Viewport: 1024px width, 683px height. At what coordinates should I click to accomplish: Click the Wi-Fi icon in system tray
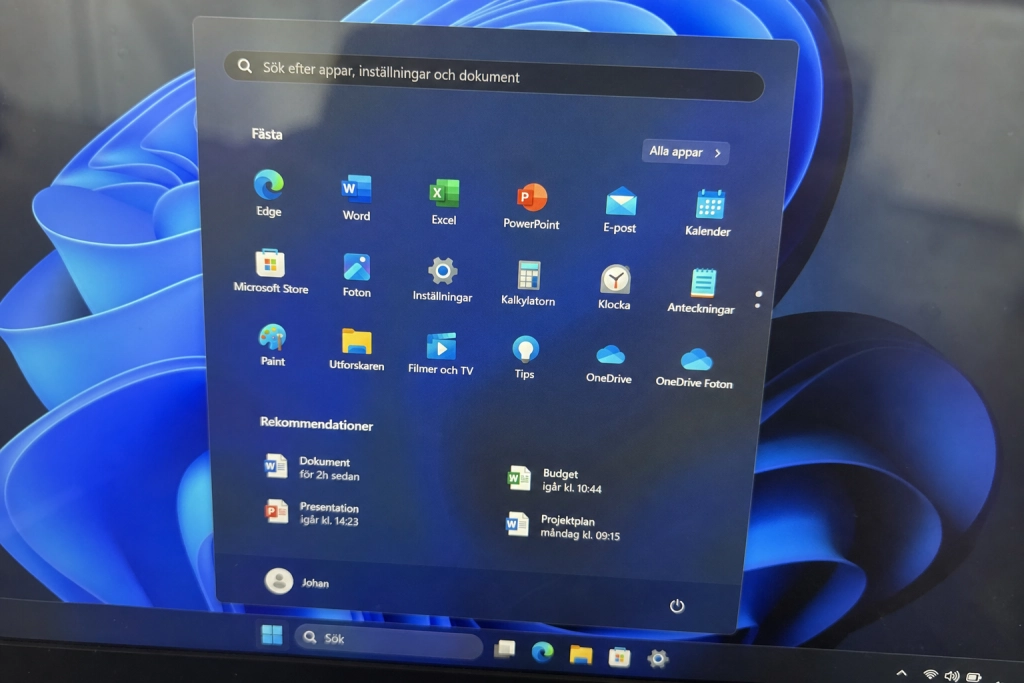click(x=931, y=675)
